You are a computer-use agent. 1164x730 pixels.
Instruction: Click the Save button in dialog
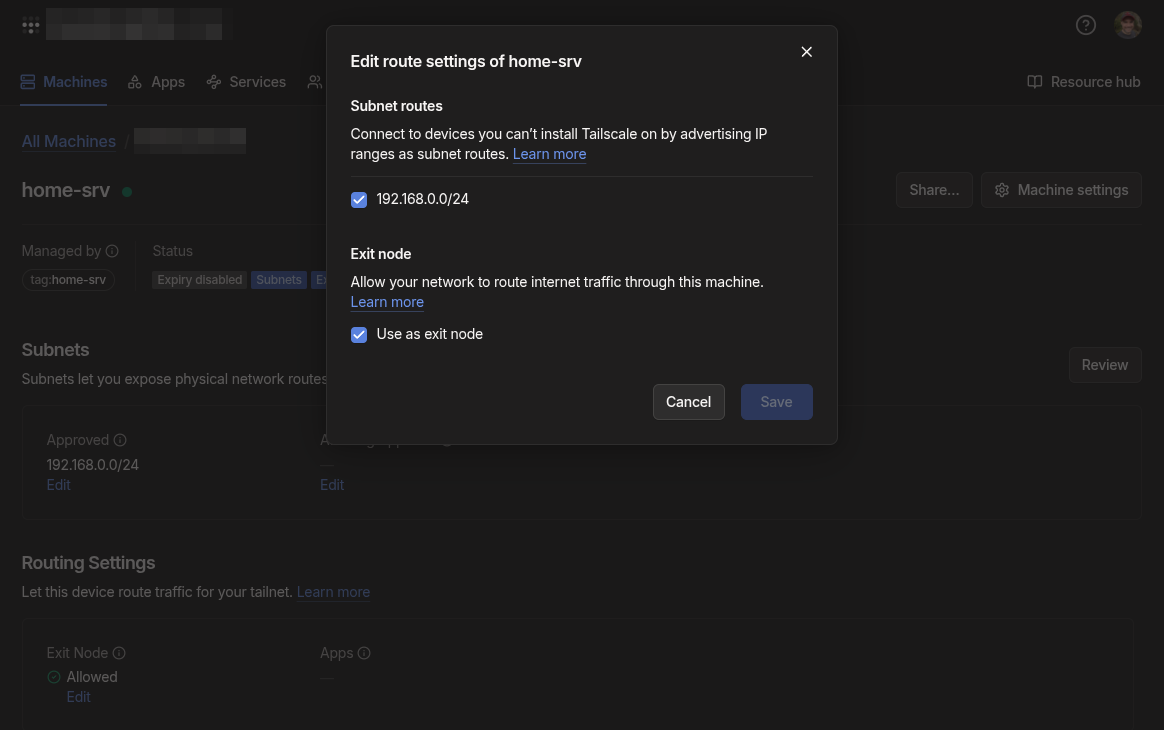(x=776, y=402)
